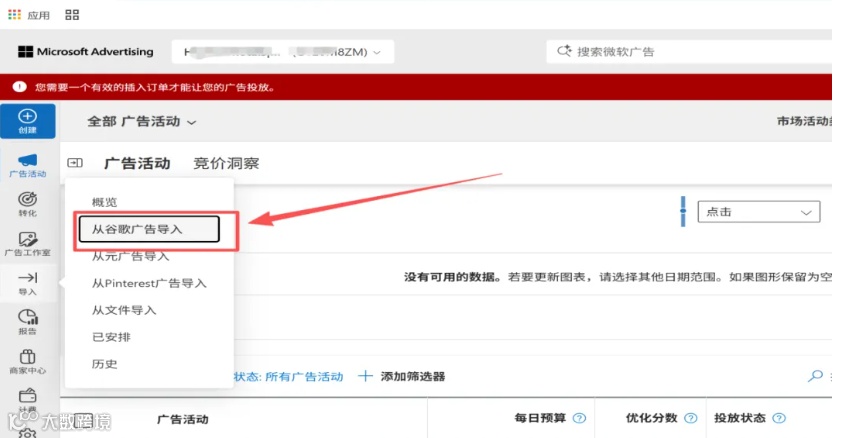The width and height of the screenshot is (849, 438).
Task: Open 广告工作室 in the sidebar
Action: click(x=28, y=244)
